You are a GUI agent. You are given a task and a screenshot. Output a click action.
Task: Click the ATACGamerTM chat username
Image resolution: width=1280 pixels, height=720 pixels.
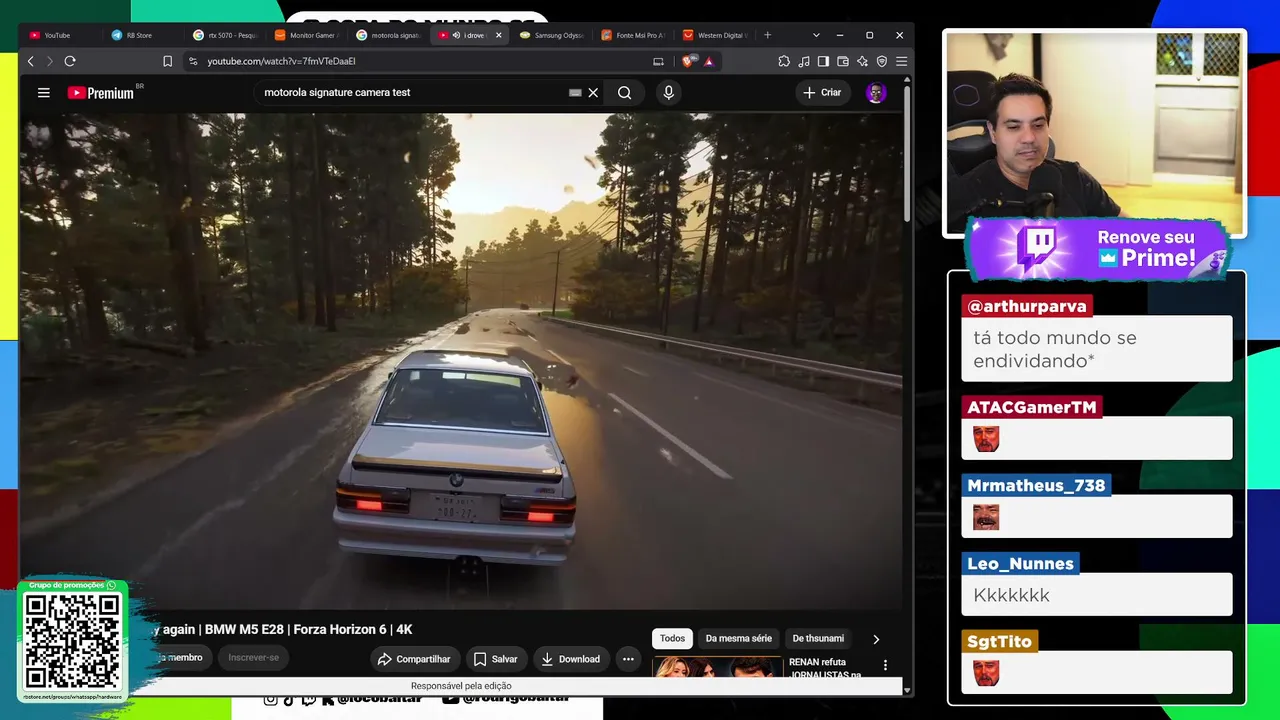coord(1032,407)
